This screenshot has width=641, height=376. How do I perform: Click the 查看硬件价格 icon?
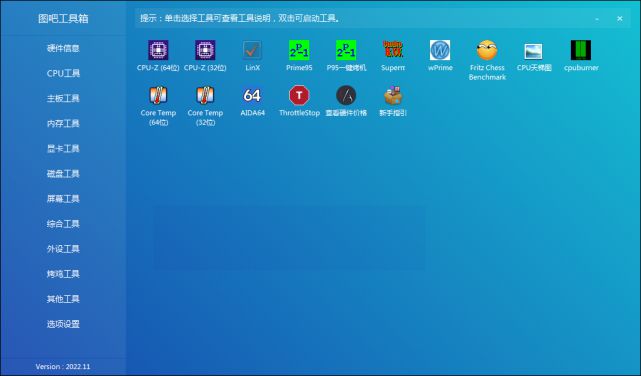pos(346,96)
